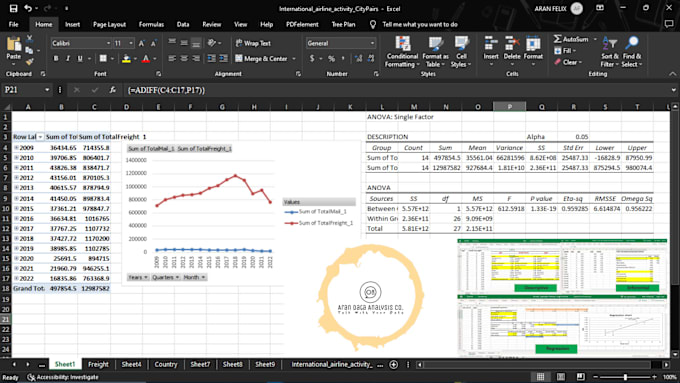The width and height of the screenshot is (680, 383).
Task: Select the Sum of TotalFreight_1 chart field button
Action: (x=204, y=148)
